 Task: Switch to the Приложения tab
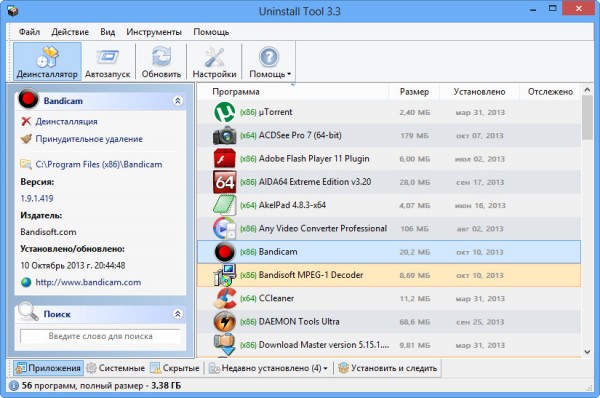tap(48, 368)
